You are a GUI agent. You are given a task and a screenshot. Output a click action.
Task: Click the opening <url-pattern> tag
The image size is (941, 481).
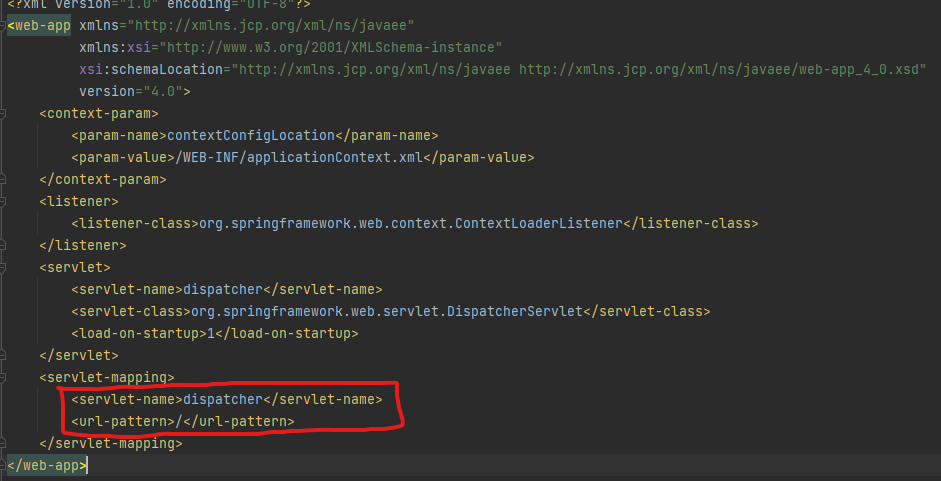coord(123,422)
